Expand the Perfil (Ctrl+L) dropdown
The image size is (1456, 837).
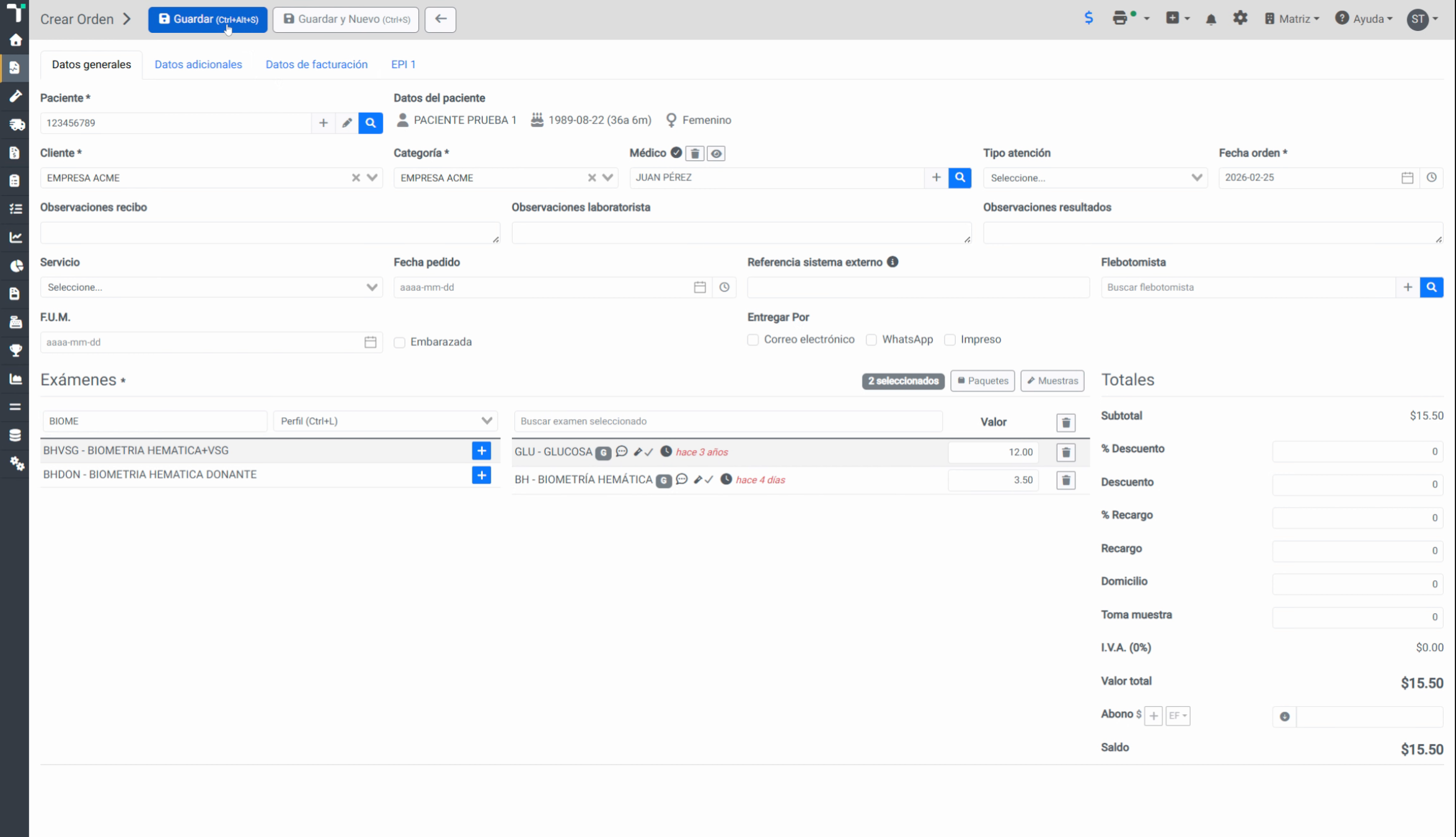386,421
